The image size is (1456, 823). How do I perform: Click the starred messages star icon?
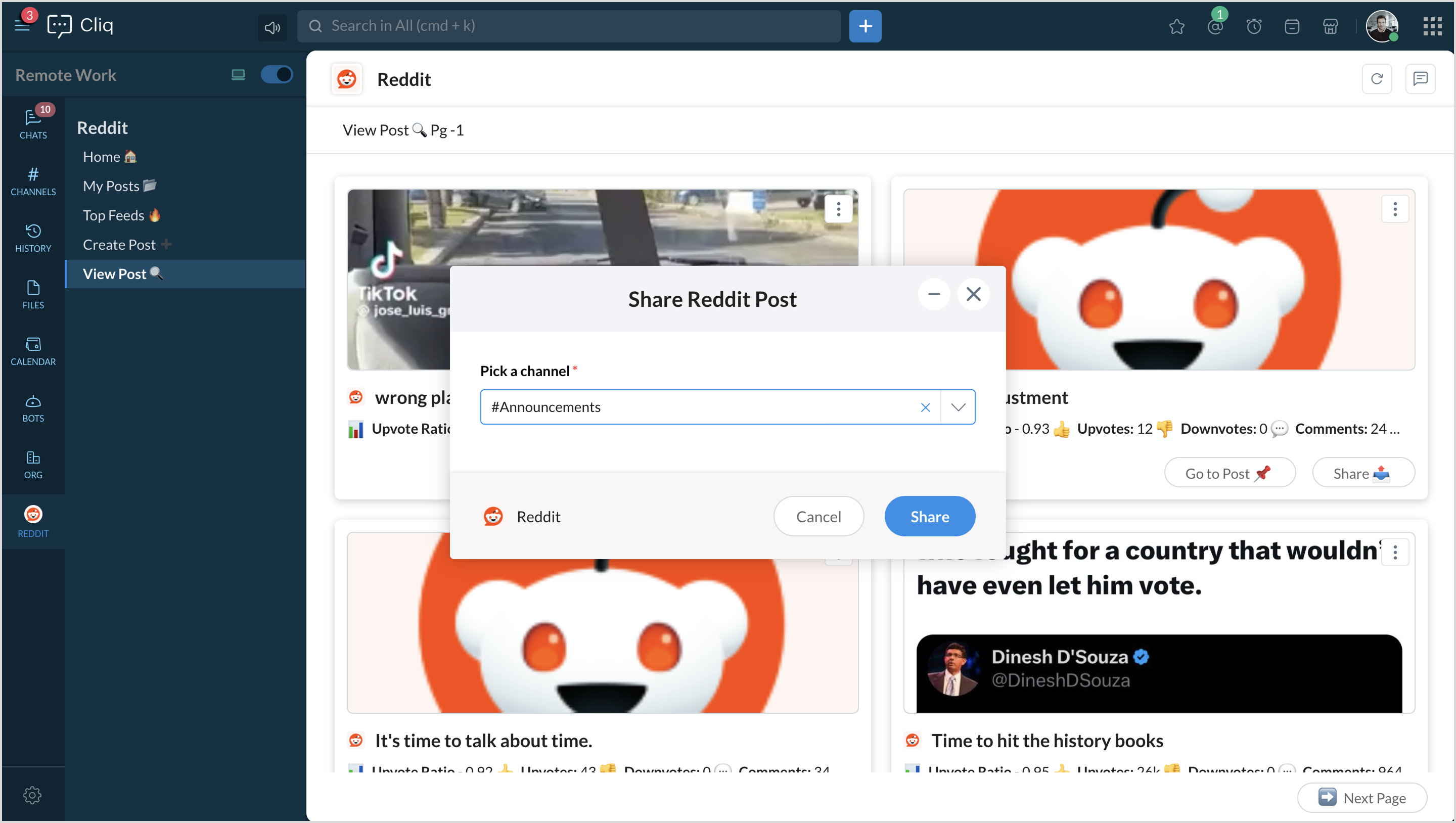[x=1176, y=27]
